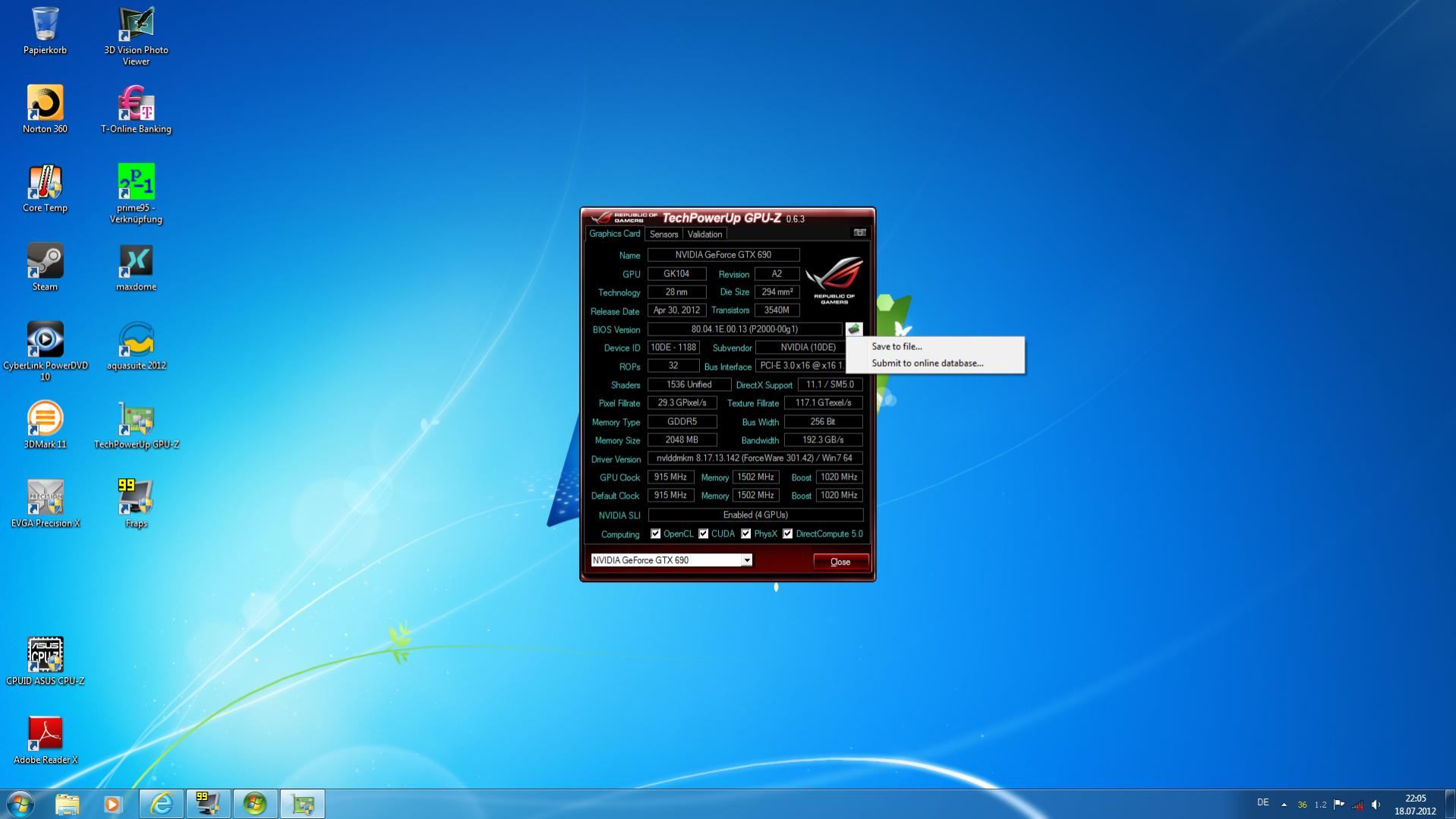Click the network signal tray icon
This screenshot has width=1456, height=819.
pos(1357,805)
